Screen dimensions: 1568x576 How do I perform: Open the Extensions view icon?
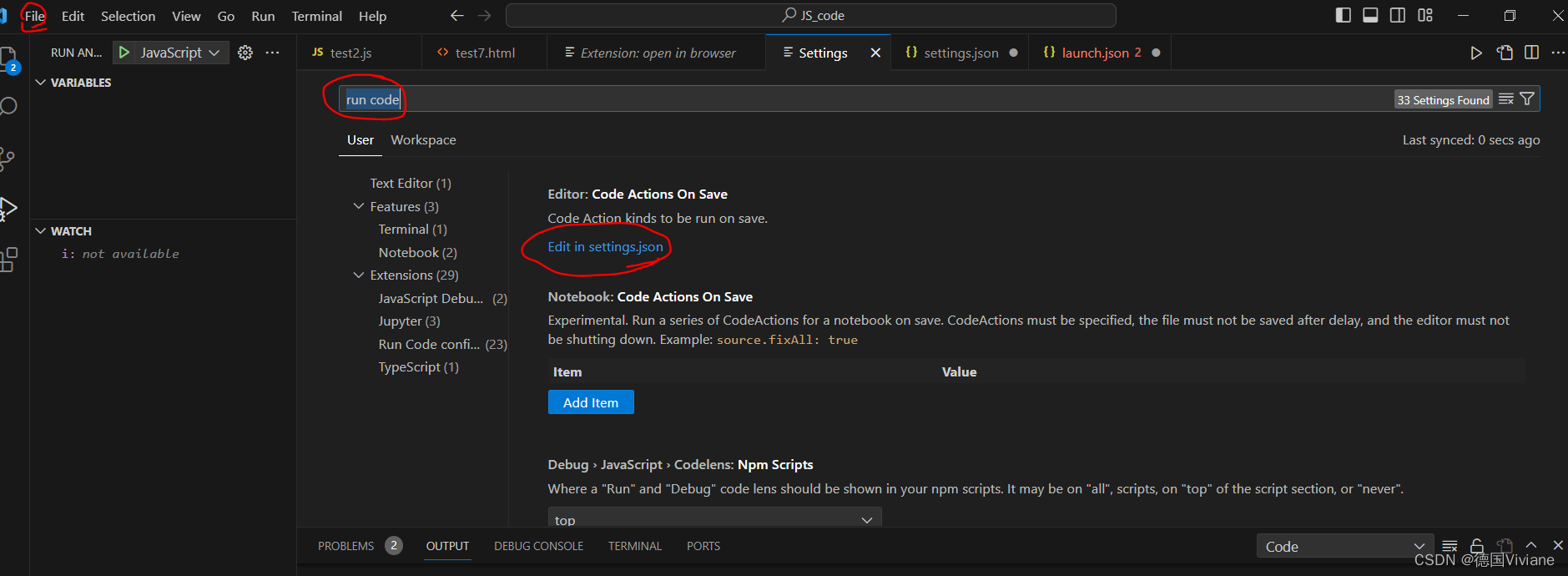pos(8,260)
